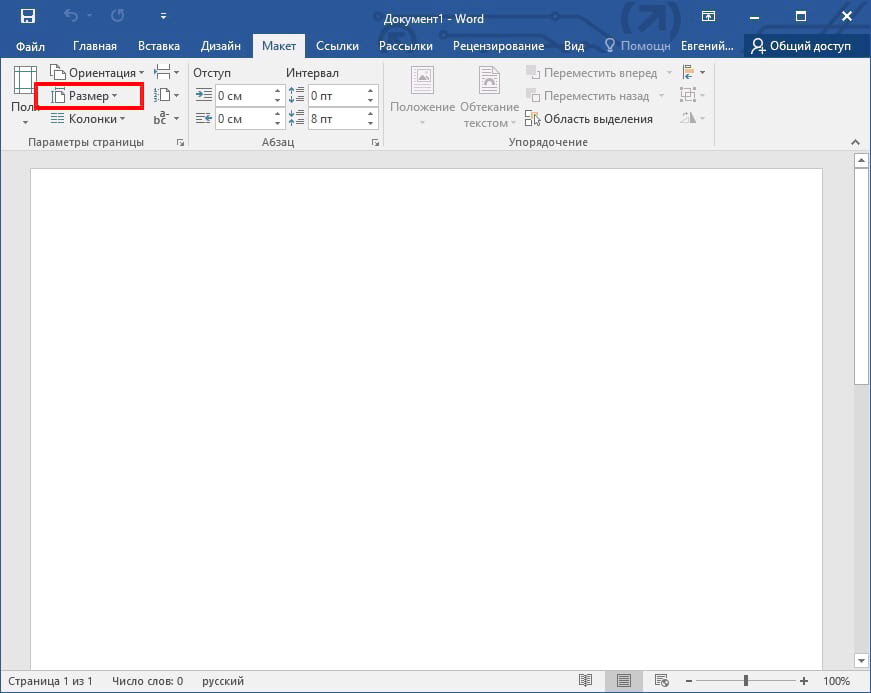The height and width of the screenshot is (693, 871).
Task: Switch to the Вид tab
Action: point(574,46)
